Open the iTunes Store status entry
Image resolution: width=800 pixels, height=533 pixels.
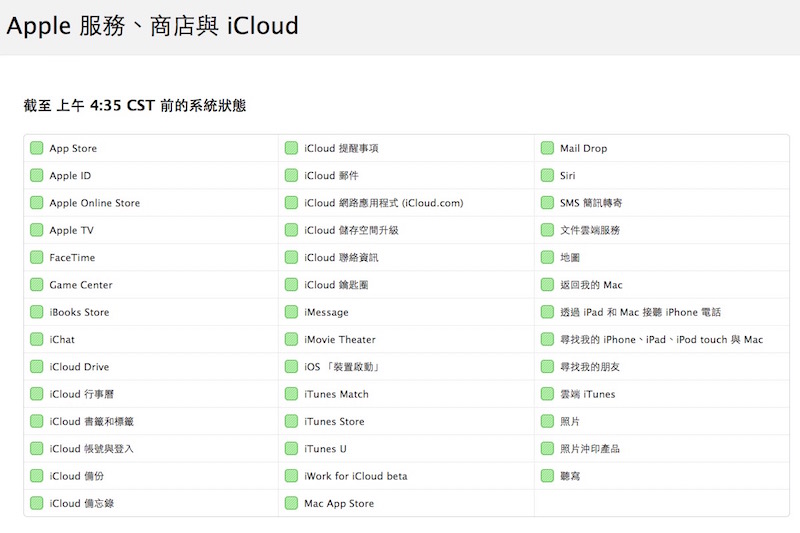(334, 421)
